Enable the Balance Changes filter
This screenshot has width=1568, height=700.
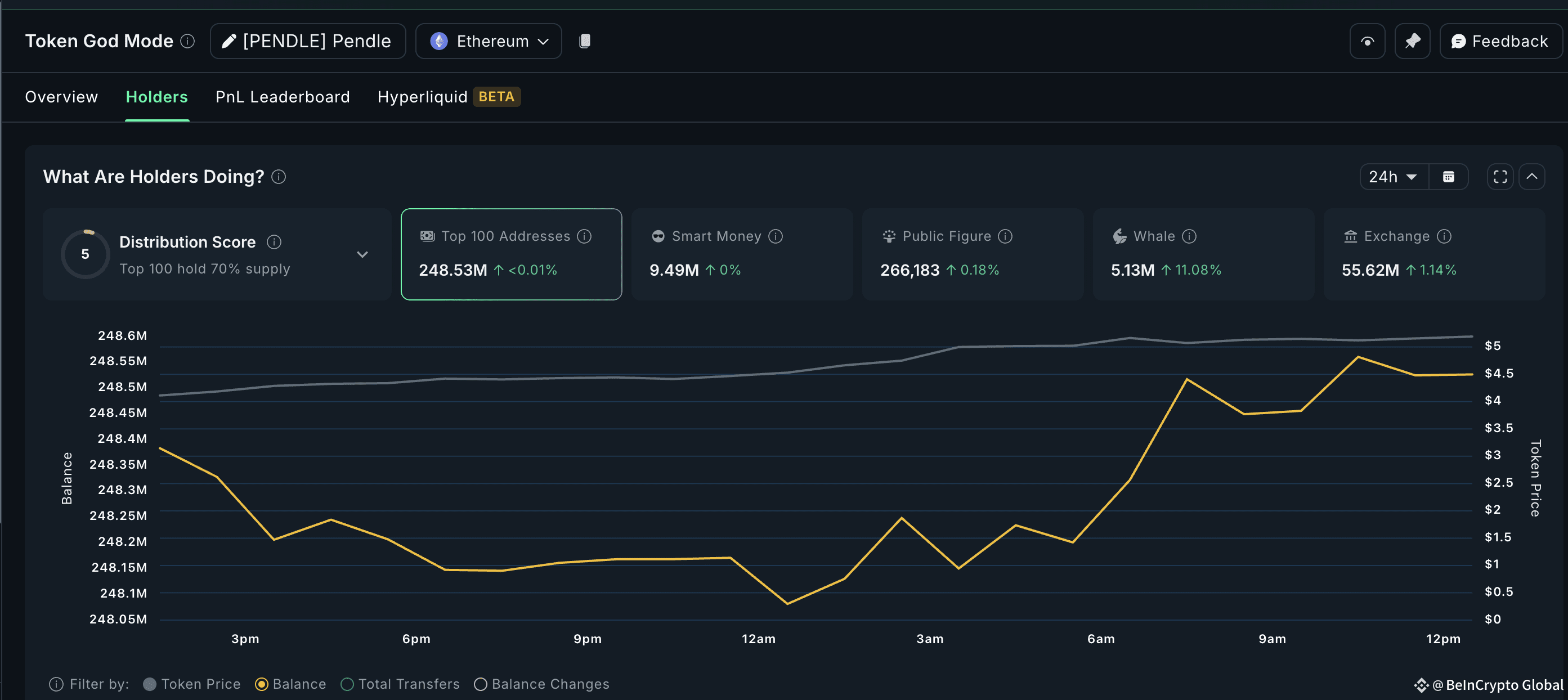pyautogui.click(x=542, y=685)
